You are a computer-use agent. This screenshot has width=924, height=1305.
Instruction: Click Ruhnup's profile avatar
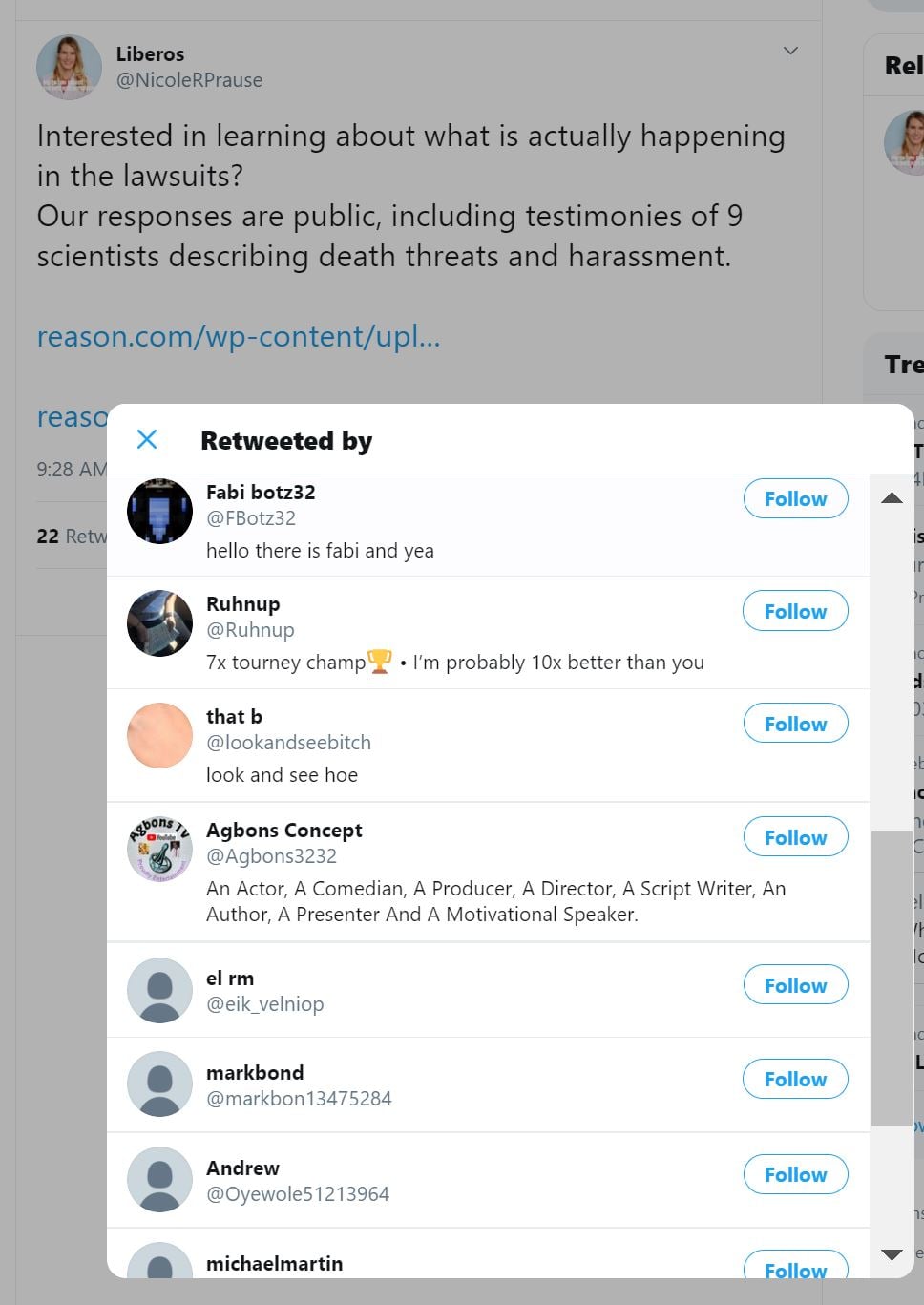coord(159,623)
